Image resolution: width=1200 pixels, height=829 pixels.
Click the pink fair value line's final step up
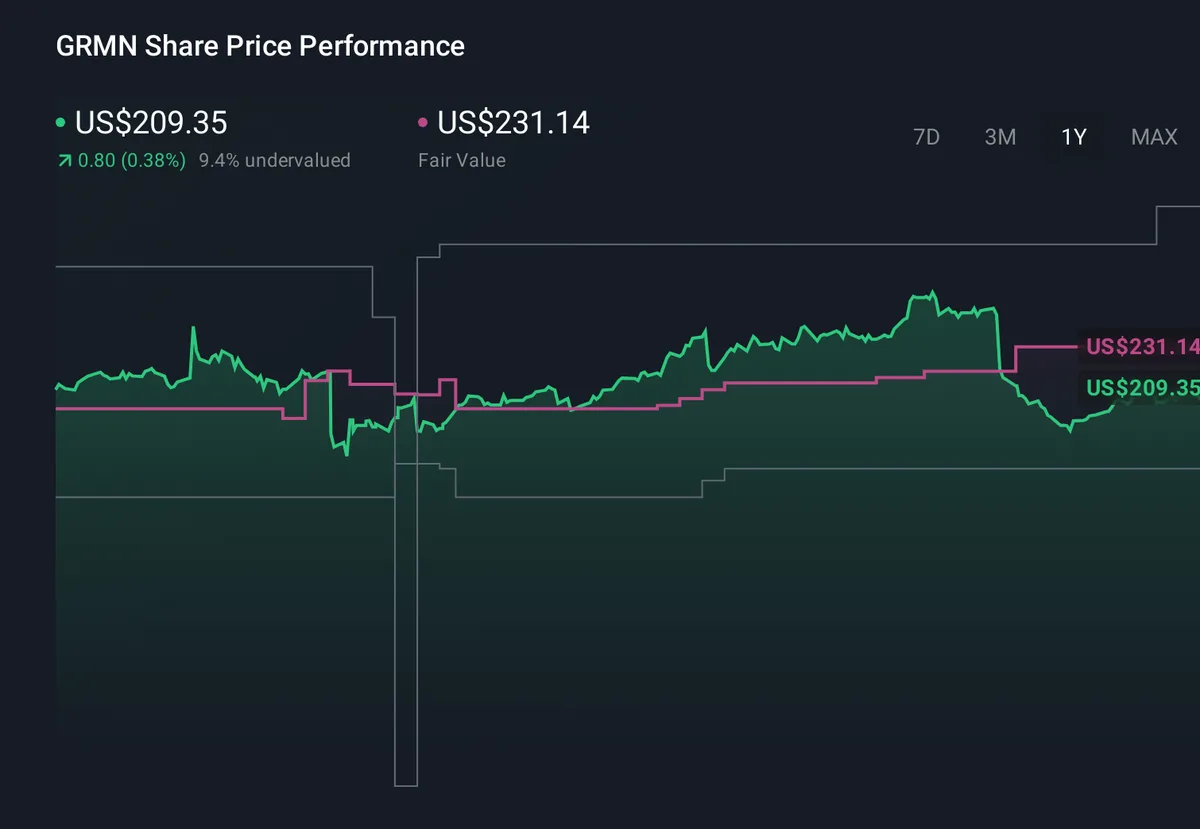click(1015, 358)
